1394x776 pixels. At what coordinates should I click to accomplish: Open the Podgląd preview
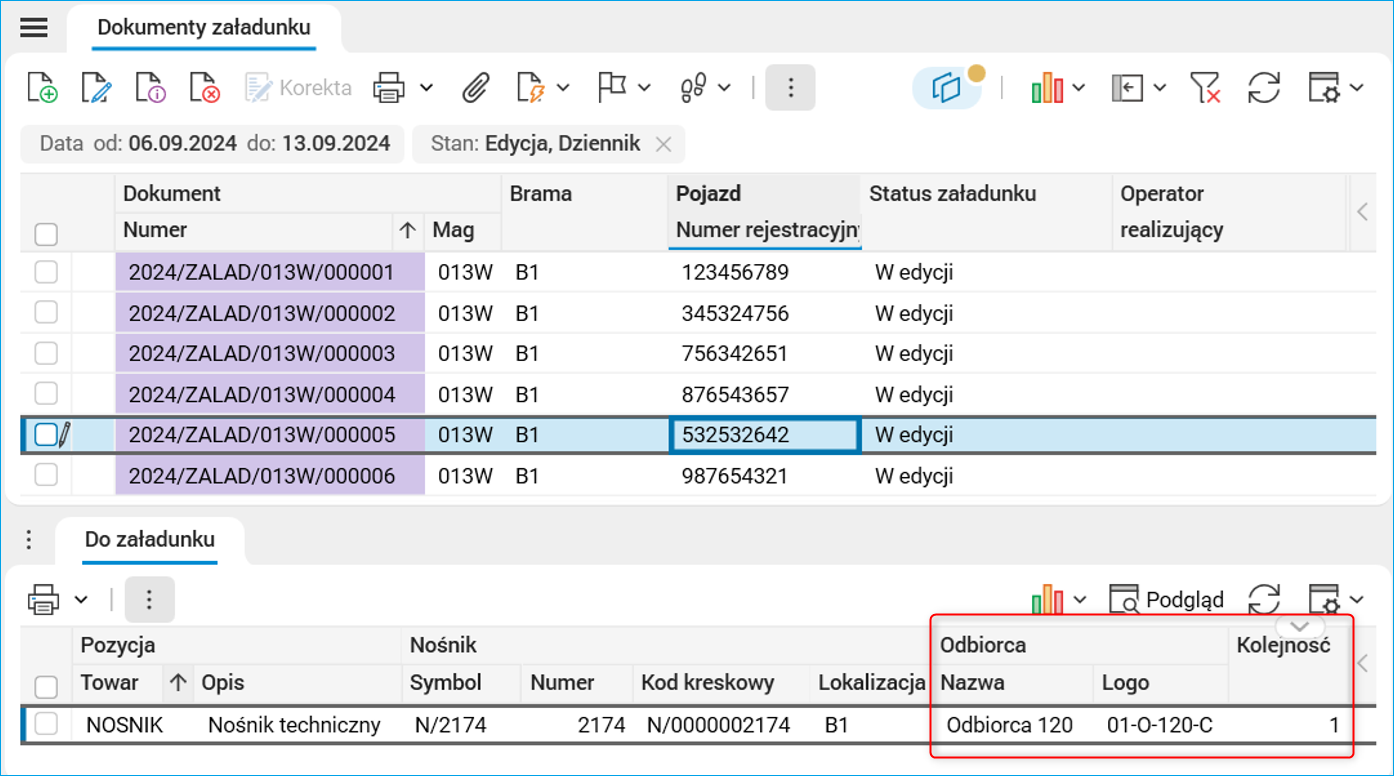coord(1166,598)
